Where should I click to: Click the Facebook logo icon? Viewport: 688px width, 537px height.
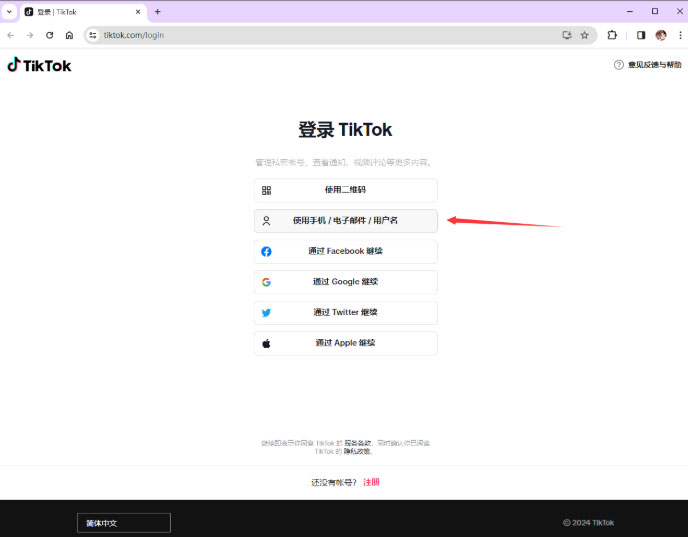click(x=266, y=251)
